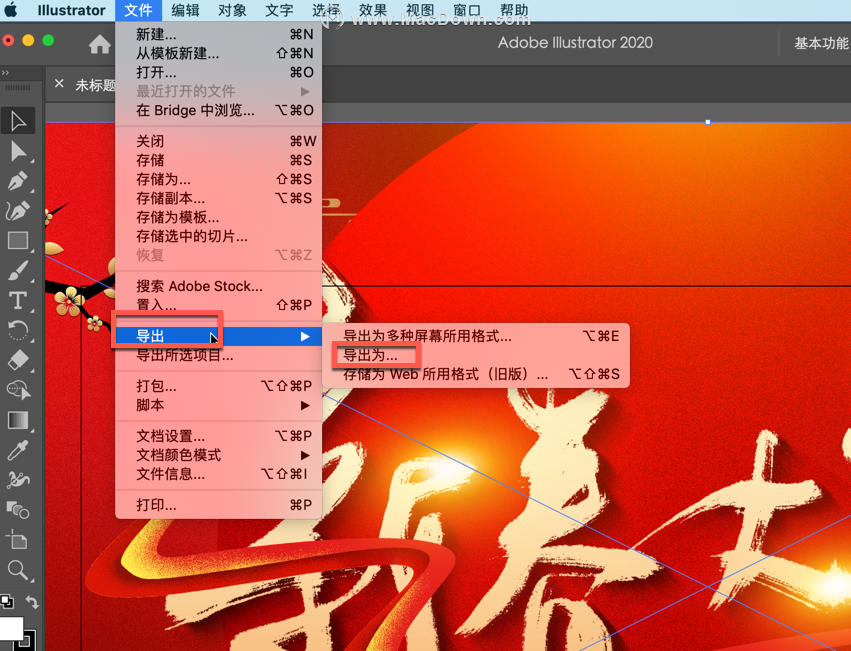851x651 pixels.
Task: Select the Rectangle tool
Action: [x=18, y=241]
